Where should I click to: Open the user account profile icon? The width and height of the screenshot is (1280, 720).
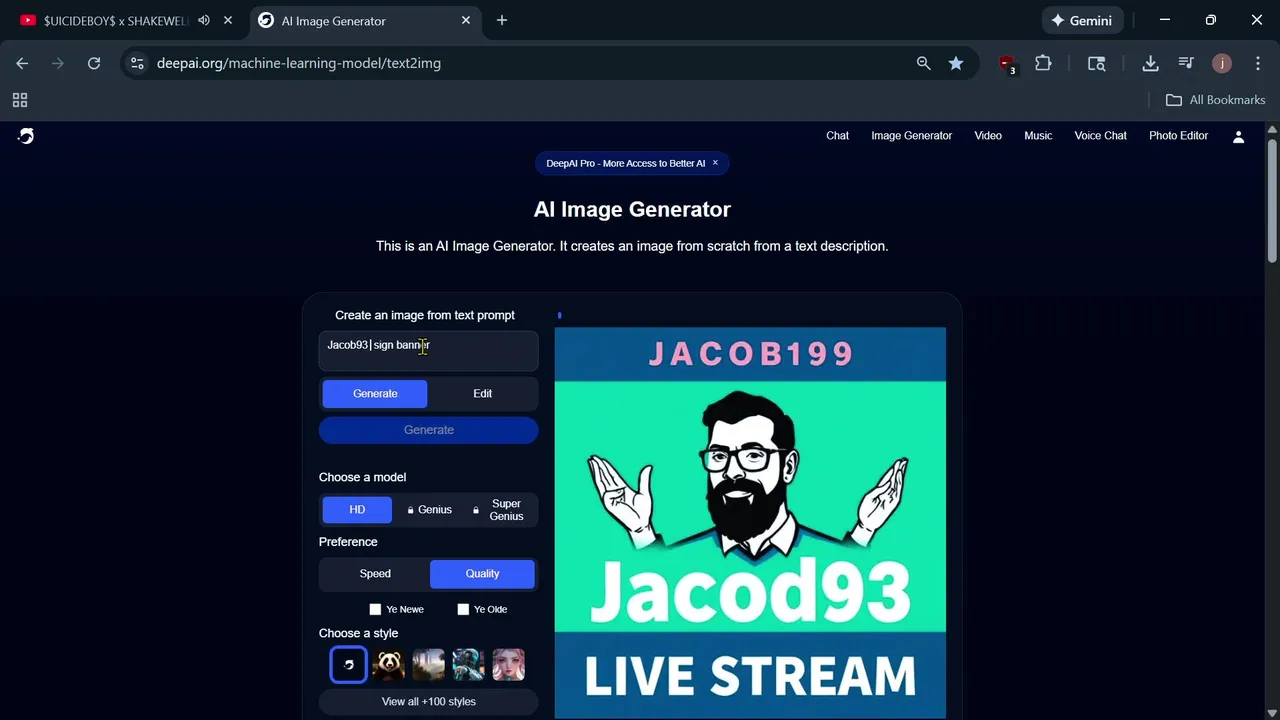[x=1238, y=137]
